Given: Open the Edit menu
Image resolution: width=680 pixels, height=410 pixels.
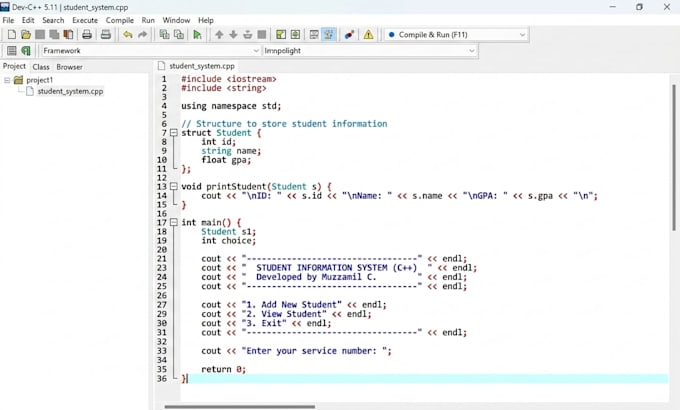Looking at the screenshot, I should (x=28, y=20).
